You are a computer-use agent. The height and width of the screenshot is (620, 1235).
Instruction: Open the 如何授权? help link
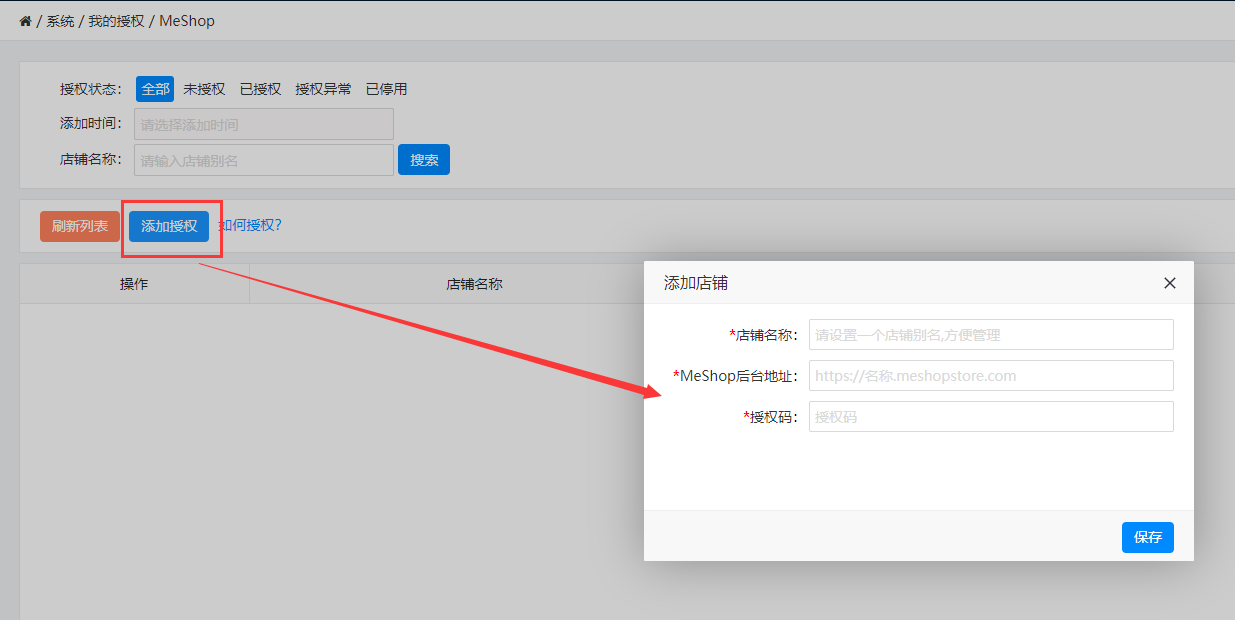[x=250, y=225]
